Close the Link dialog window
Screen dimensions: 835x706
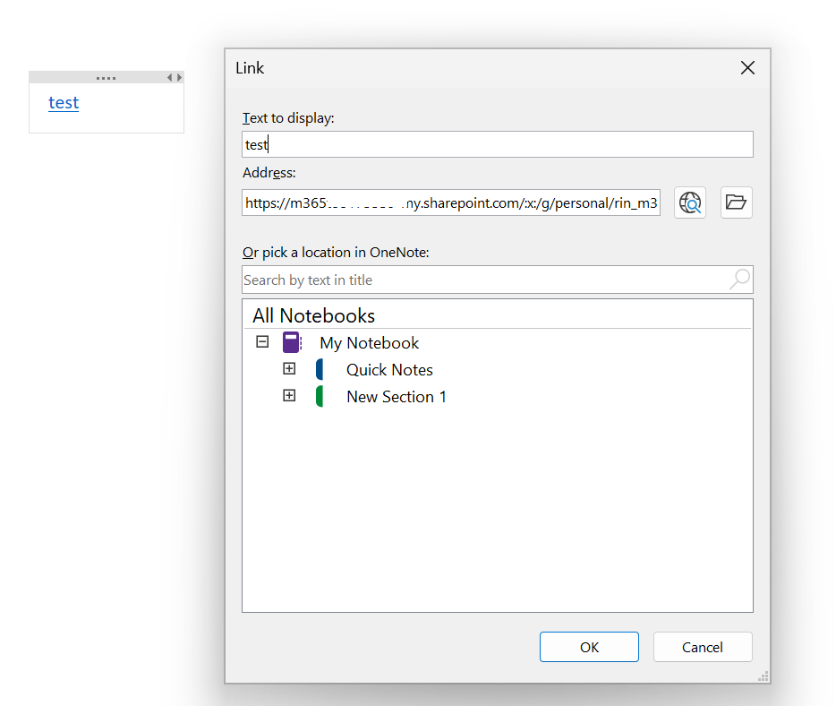[748, 68]
